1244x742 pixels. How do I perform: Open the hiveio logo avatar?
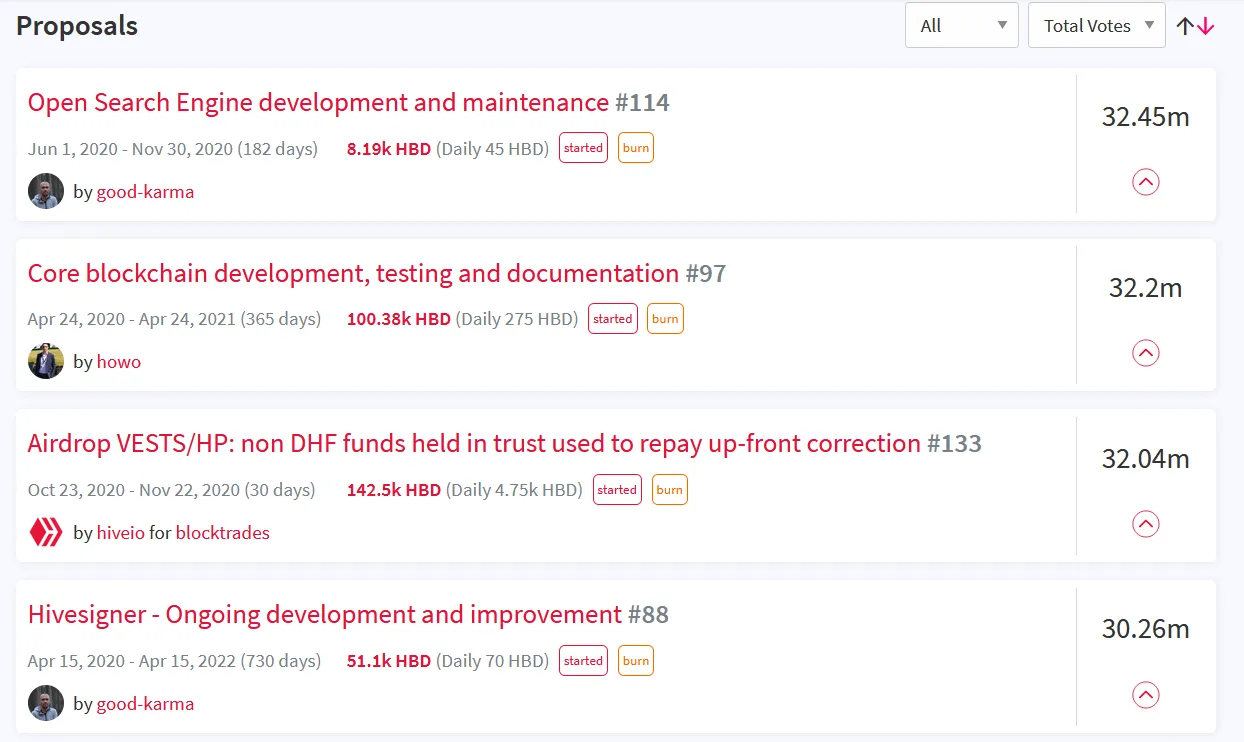click(46, 532)
